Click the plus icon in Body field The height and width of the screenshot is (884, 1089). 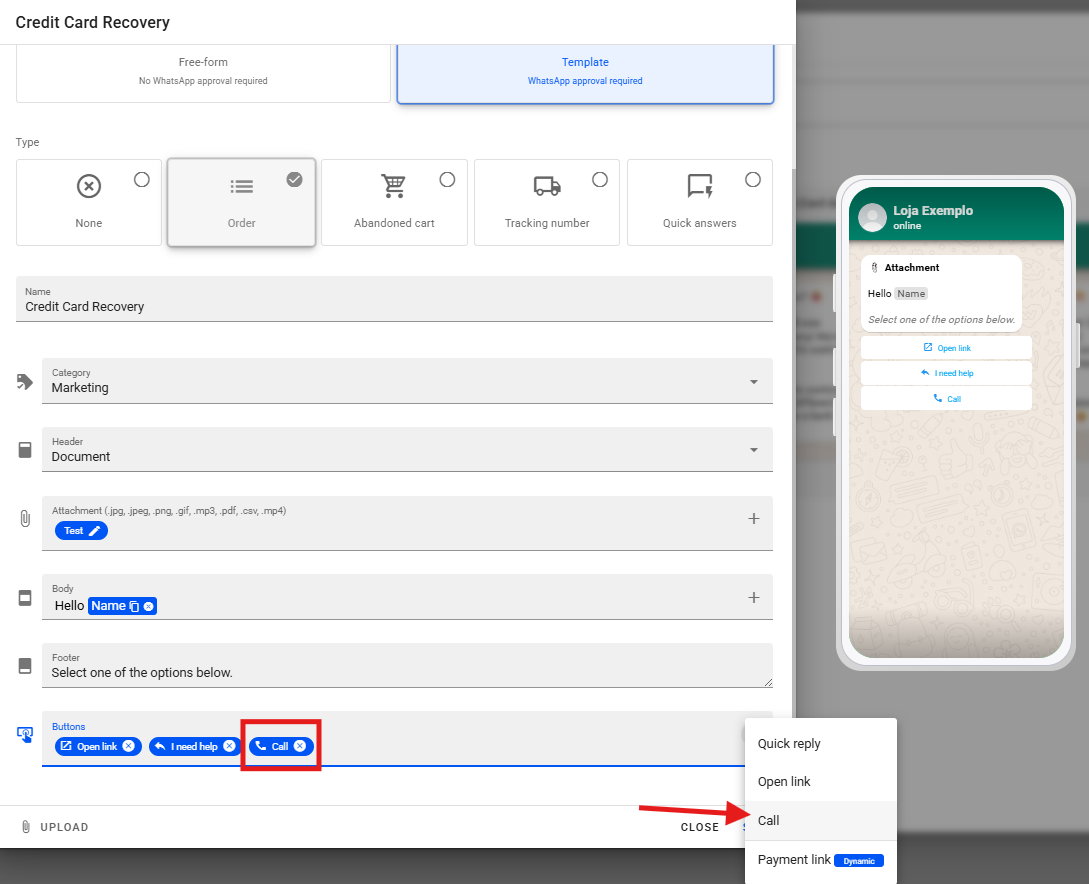(x=754, y=597)
